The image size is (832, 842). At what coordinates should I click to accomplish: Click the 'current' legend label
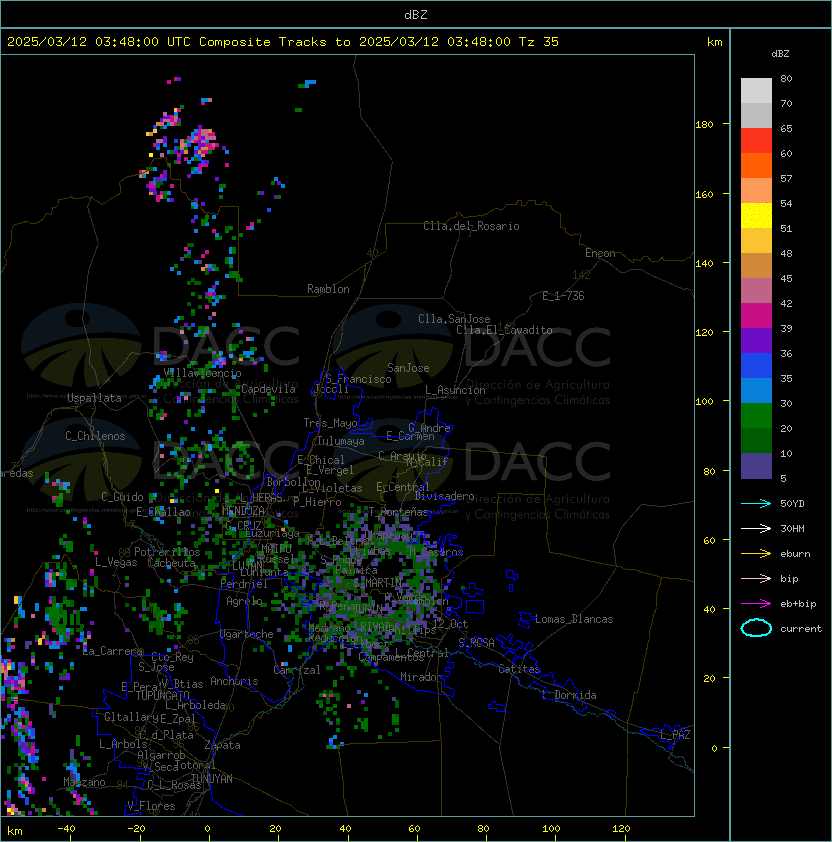pyautogui.click(x=801, y=629)
